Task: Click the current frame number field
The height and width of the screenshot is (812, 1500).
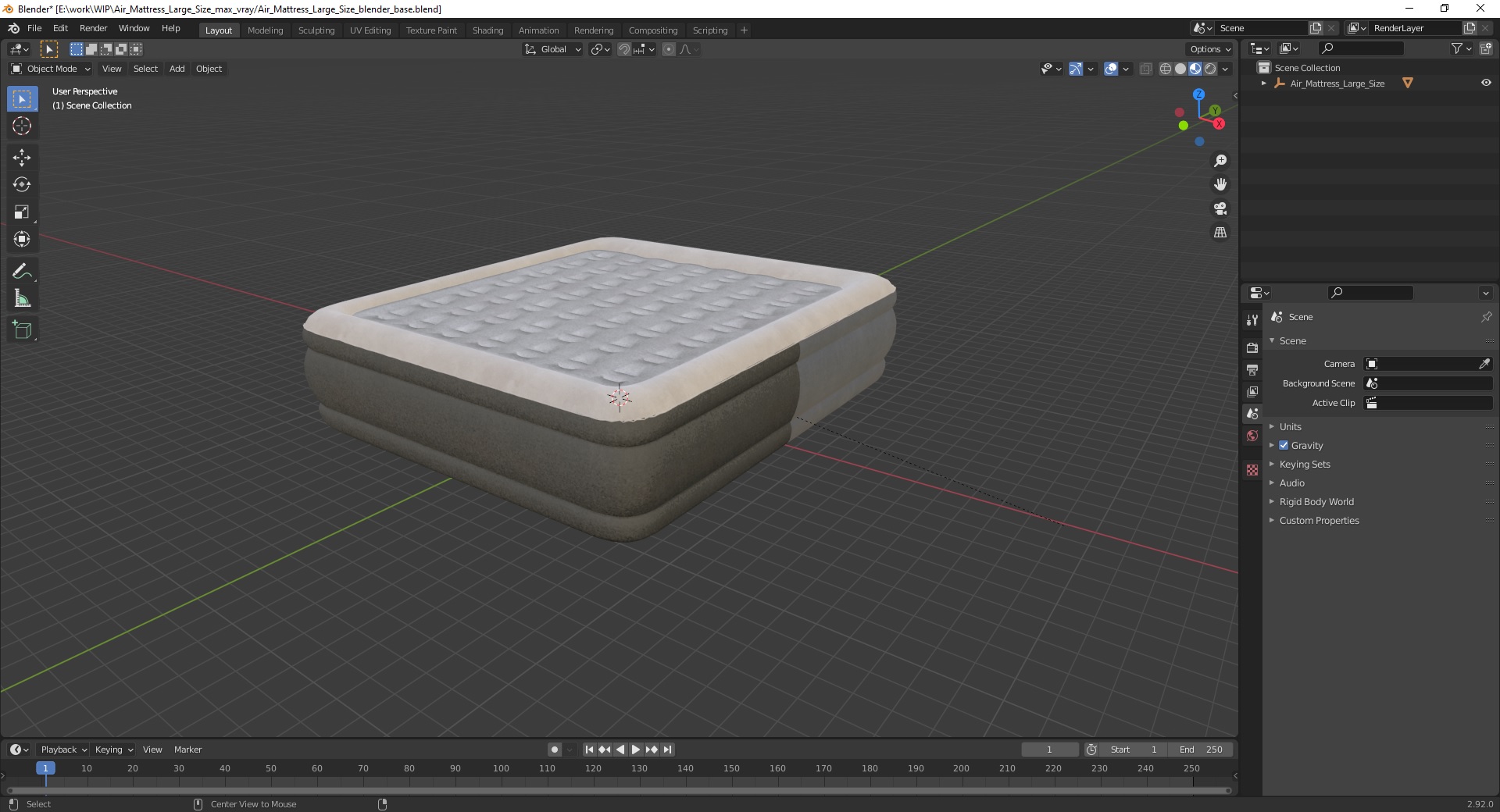Action: click(x=1050, y=750)
